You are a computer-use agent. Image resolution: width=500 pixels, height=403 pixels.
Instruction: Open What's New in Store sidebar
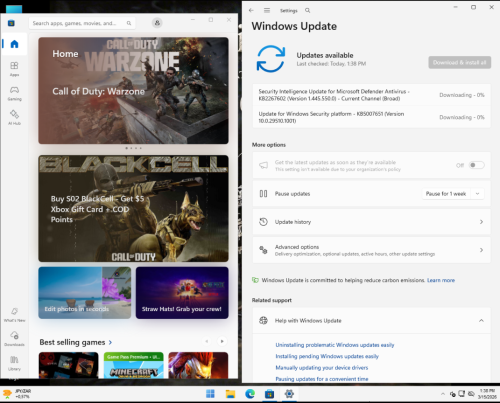tap(14, 315)
